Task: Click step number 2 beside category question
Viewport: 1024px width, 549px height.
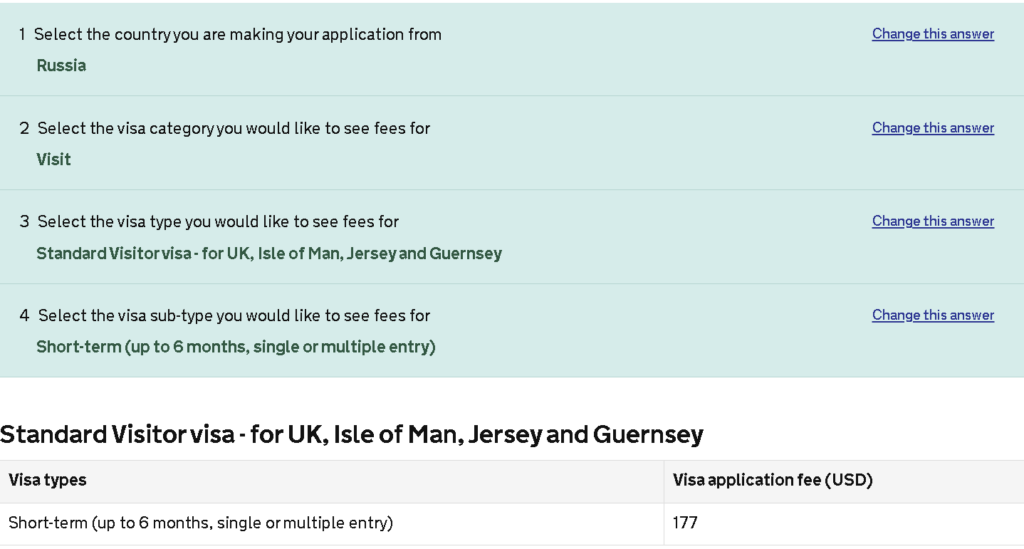Action: pyautogui.click(x=24, y=128)
